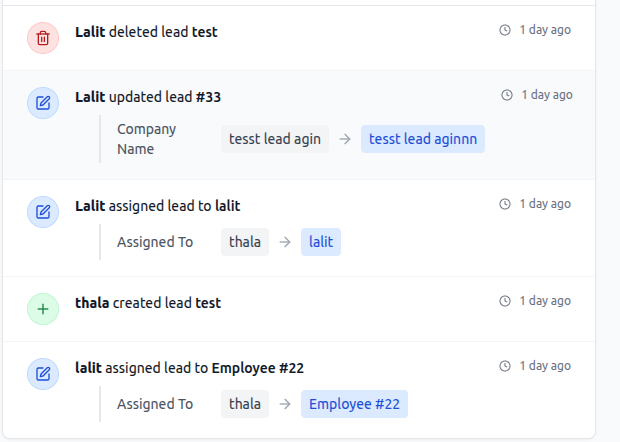Click the clock icon on thala created lead entry

click(505, 301)
